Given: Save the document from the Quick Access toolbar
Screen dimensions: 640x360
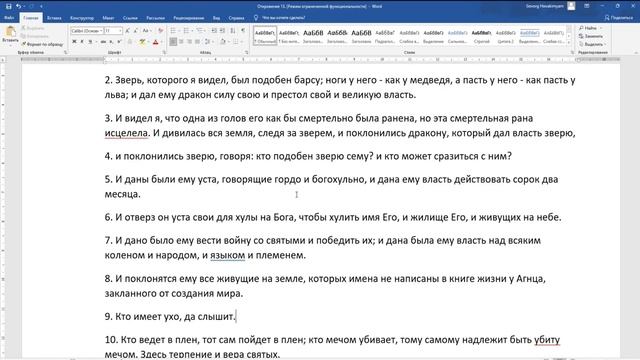Looking at the screenshot, I should pyautogui.click(x=9, y=6).
